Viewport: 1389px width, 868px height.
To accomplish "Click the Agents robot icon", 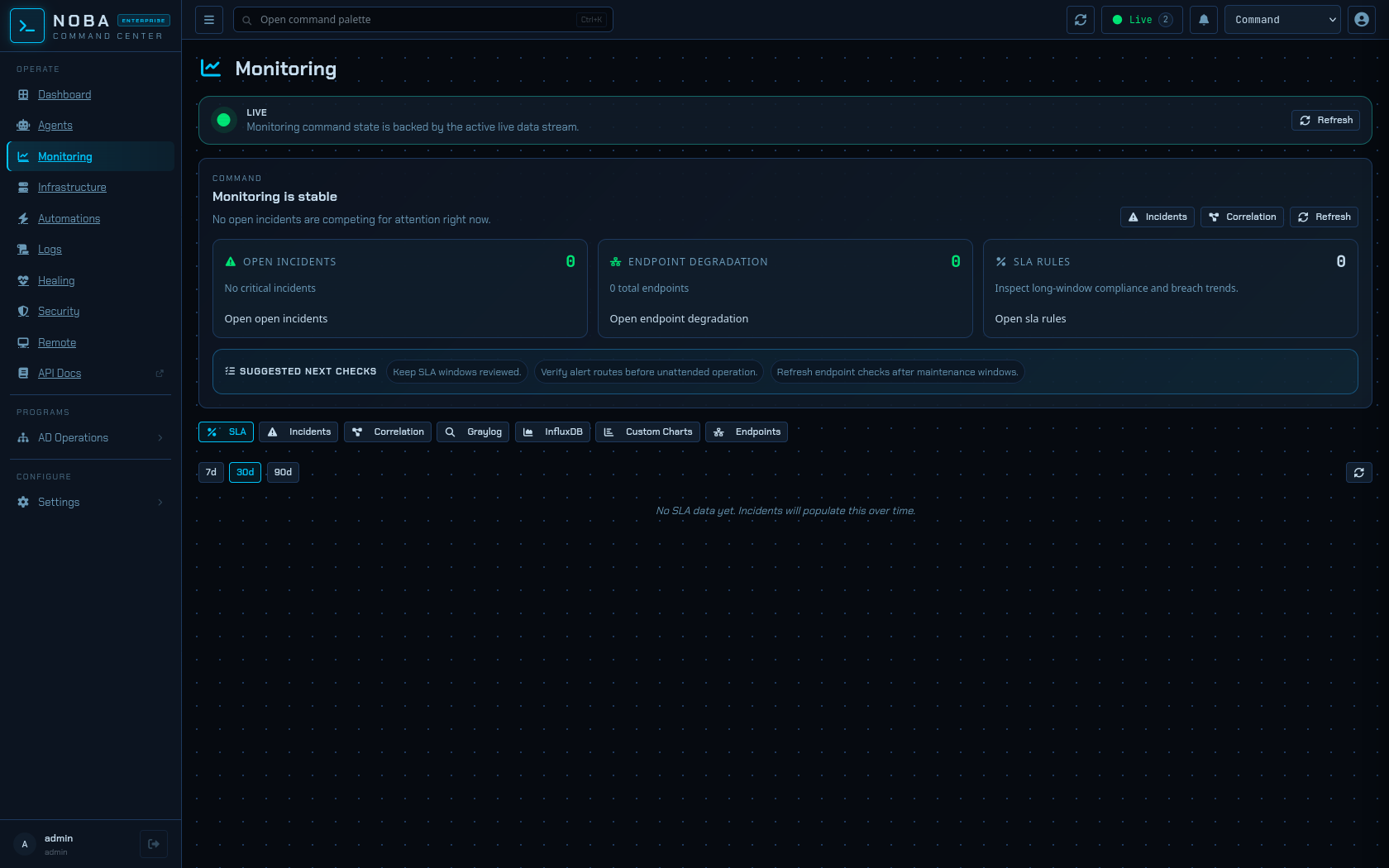I will tap(23, 126).
